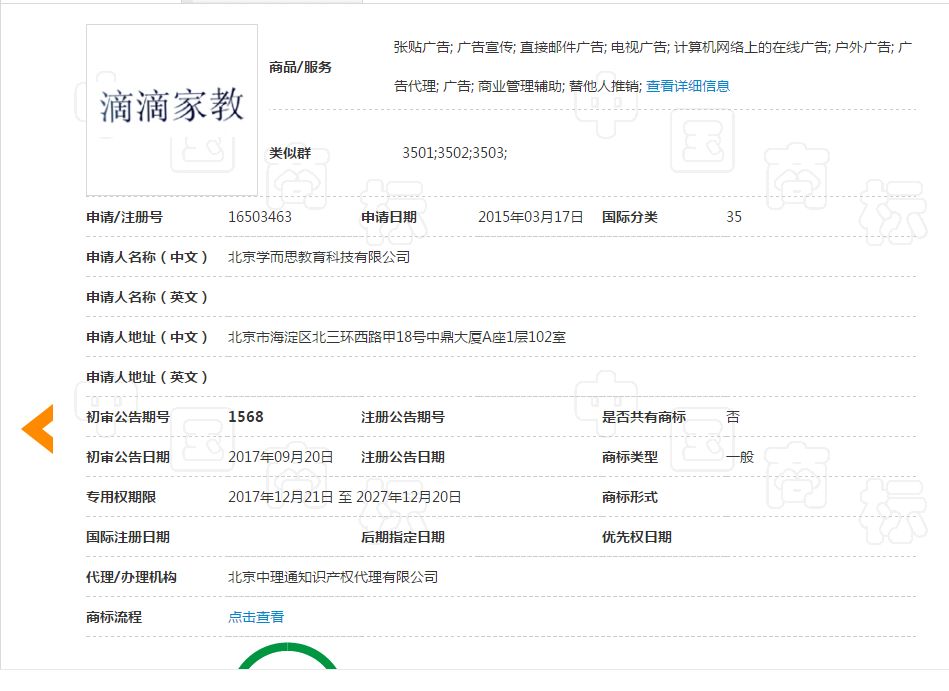Click similar group codes 3501;3502;3503;
Image resolution: width=949 pixels, height=691 pixels.
pyautogui.click(x=454, y=153)
